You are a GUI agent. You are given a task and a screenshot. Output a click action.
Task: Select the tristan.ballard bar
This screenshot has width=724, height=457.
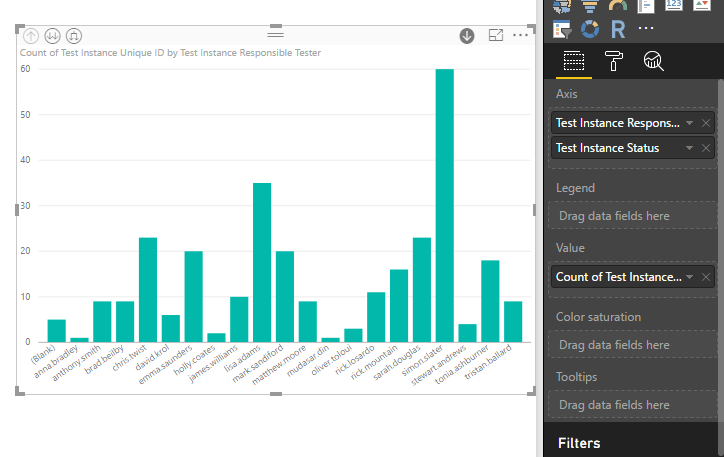pos(513,321)
